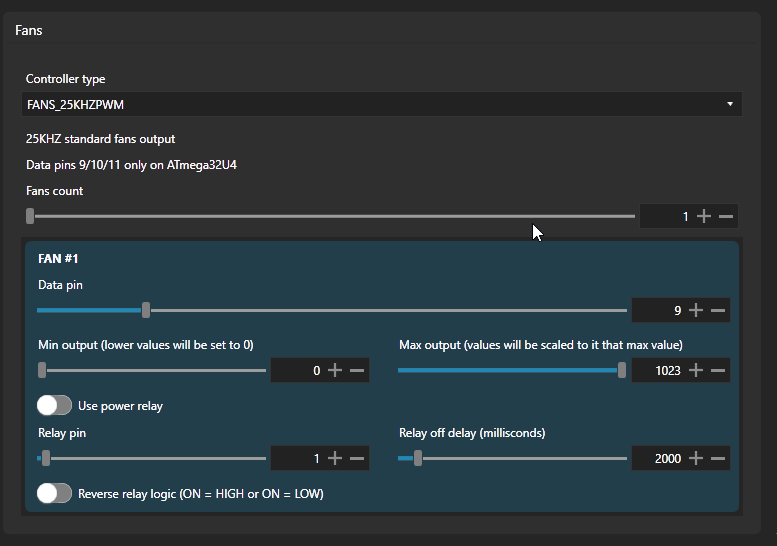Click minus icon for Min output

coord(357,370)
